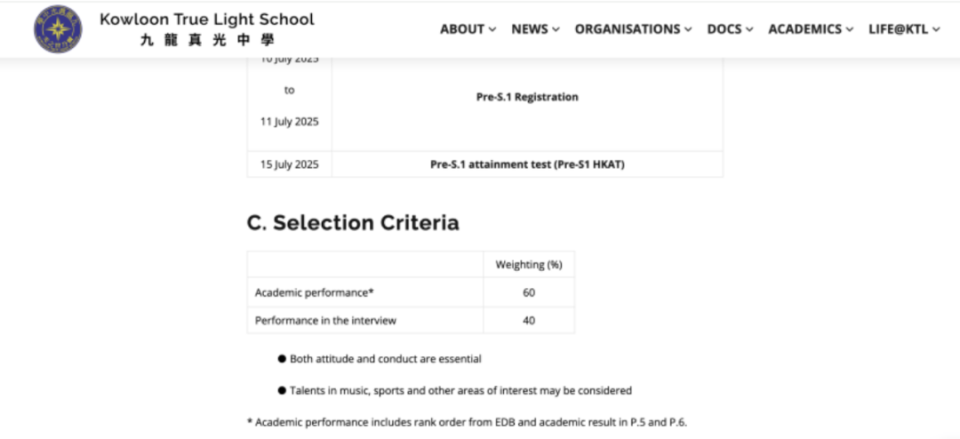
Task: Click the C. Selection Criteria heading
Action: [x=353, y=223]
